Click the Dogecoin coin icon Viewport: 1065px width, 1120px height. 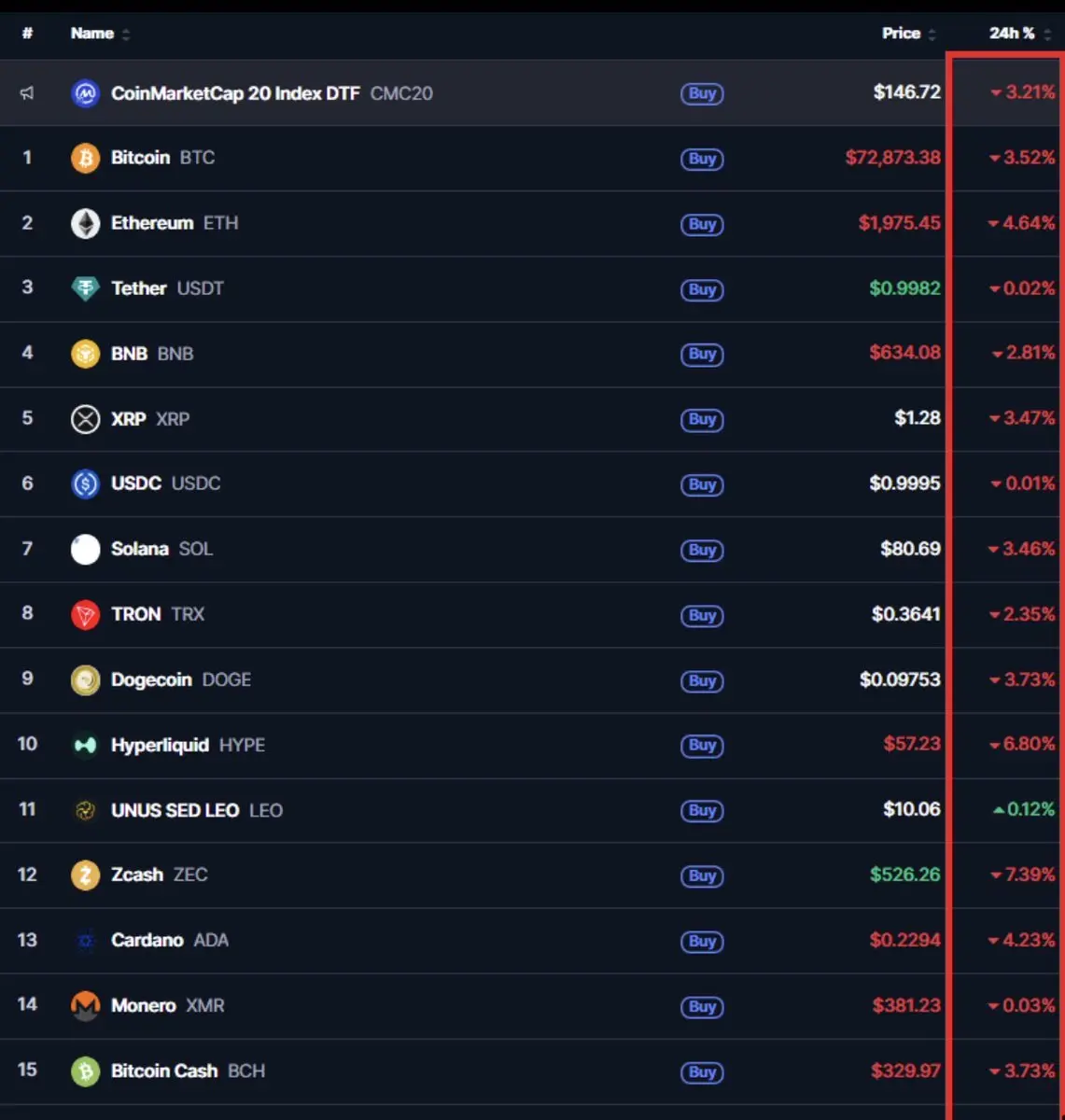click(85, 679)
